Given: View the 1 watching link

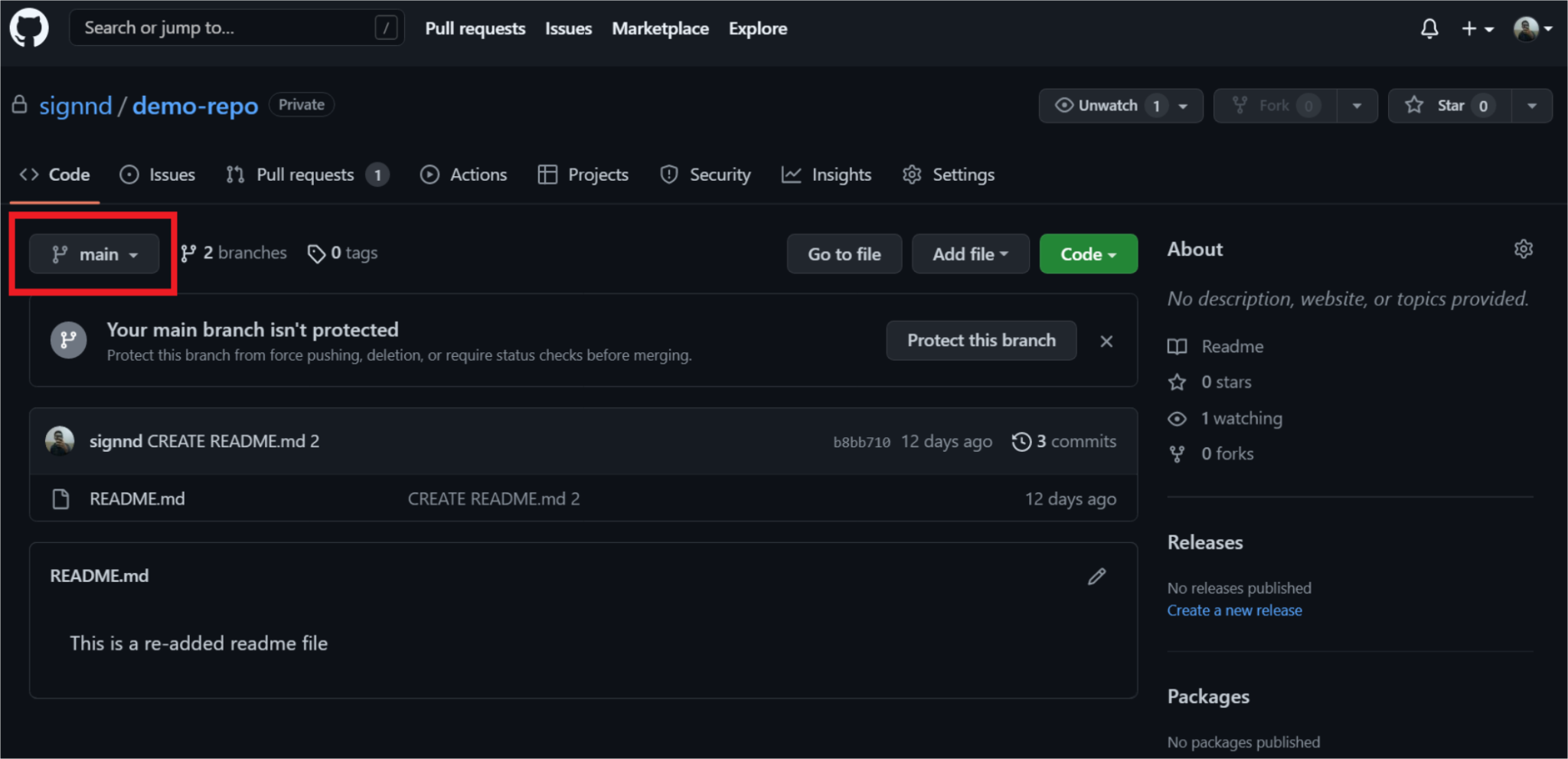Looking at the screenshot, I should pyautogui.click(x=1225, y=418).
